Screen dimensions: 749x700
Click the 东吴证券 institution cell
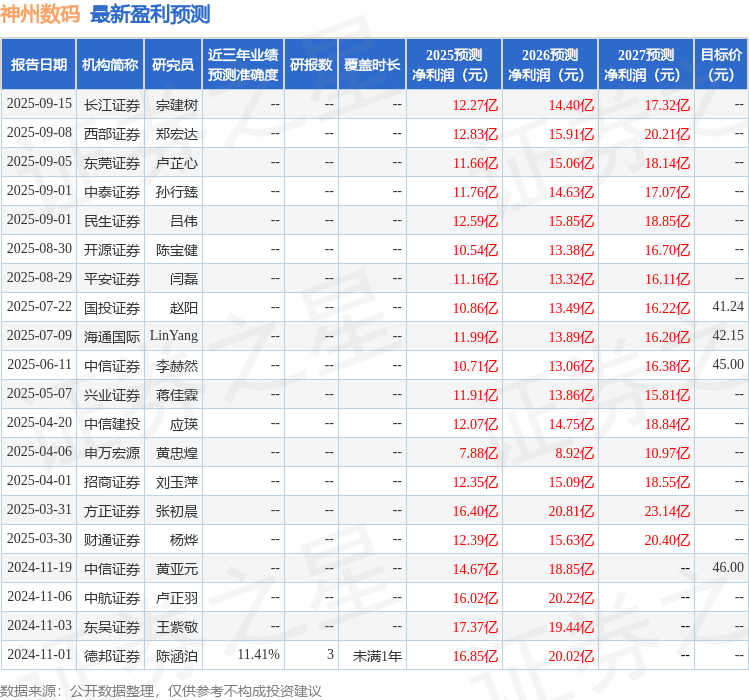point(112,627)
